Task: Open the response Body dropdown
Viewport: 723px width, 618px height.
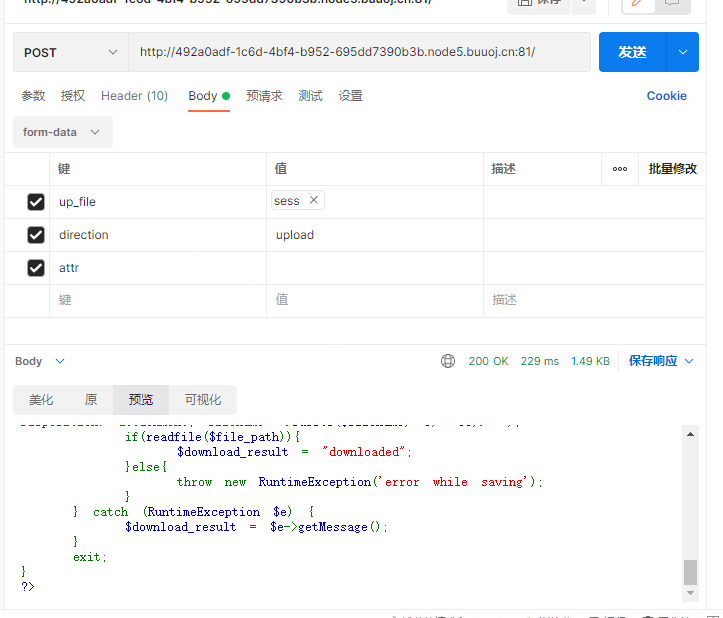Action: coord(40,361)
